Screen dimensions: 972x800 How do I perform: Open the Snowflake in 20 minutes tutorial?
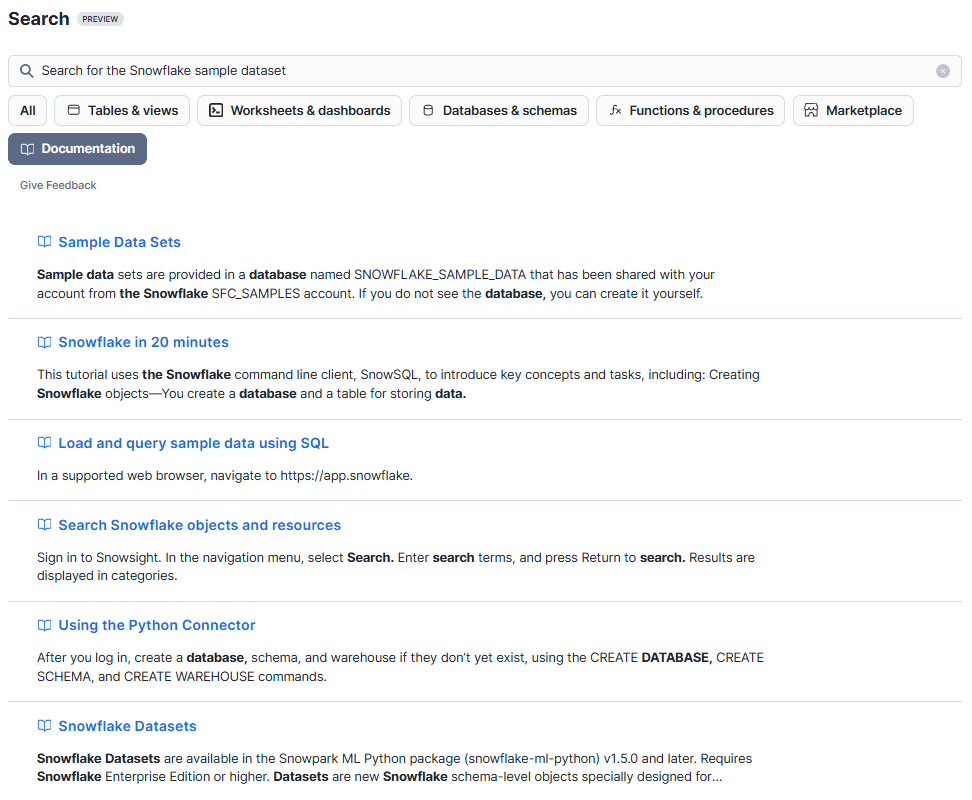point(143,342)
